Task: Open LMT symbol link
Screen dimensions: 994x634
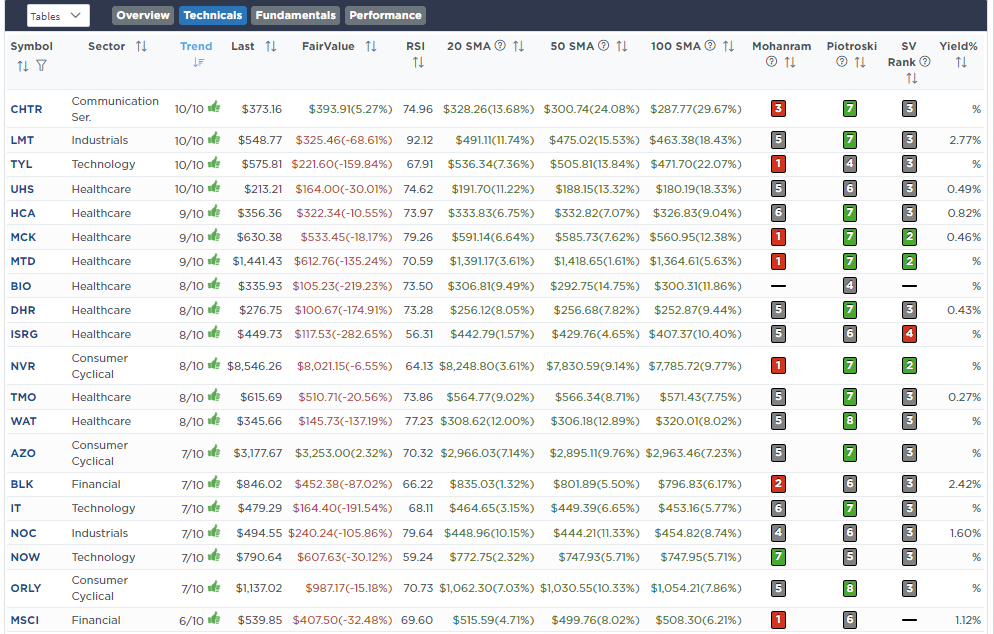Action: 22,140
